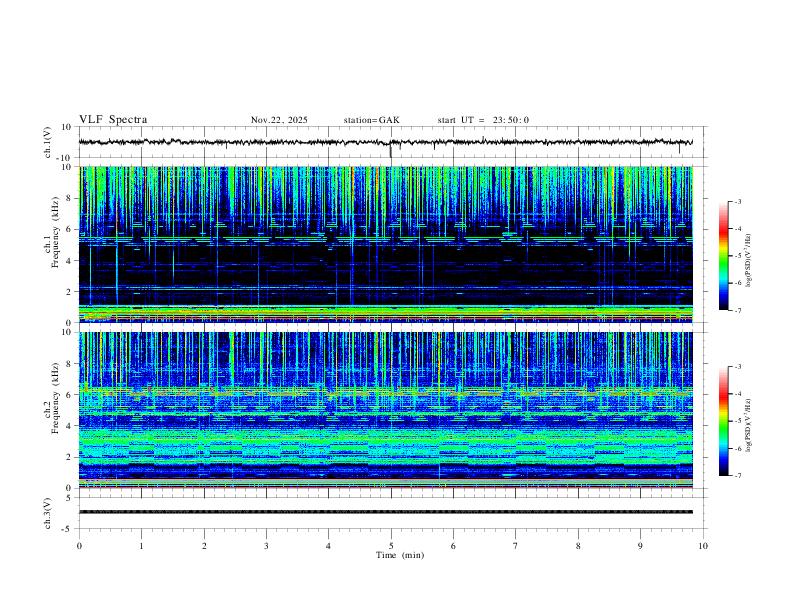The width and height of the screenshot is (792, 612).
Task: Click the time axis tick label "10"
Action: 703,546
